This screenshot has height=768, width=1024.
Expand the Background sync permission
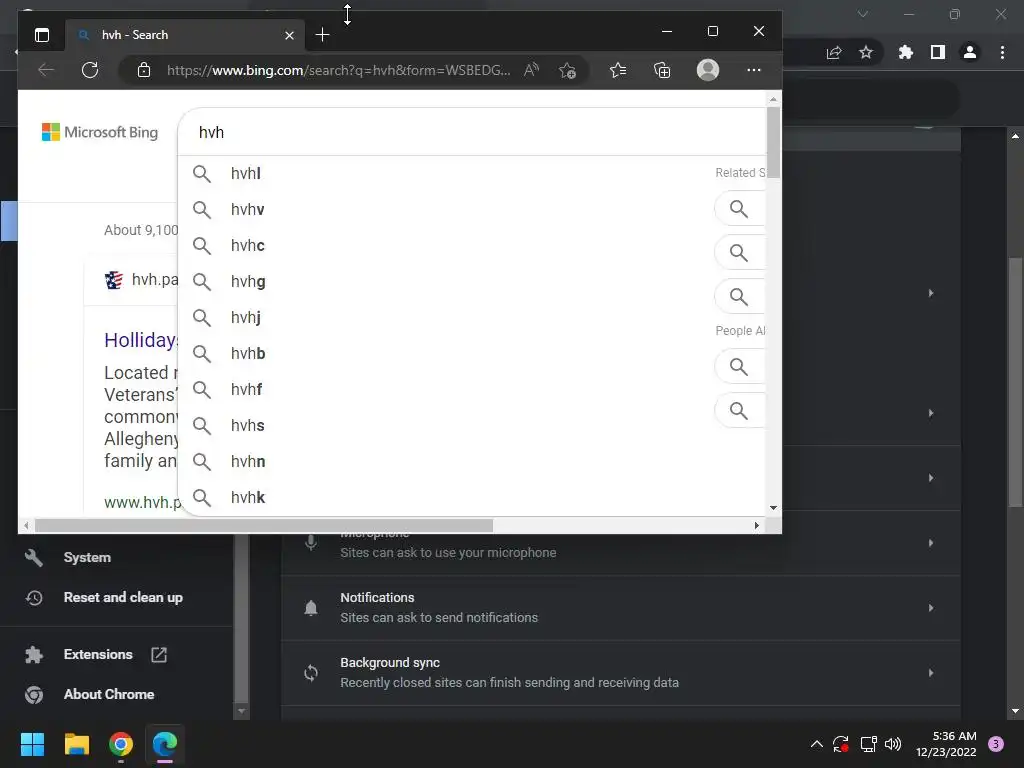[x=931, y=673]
